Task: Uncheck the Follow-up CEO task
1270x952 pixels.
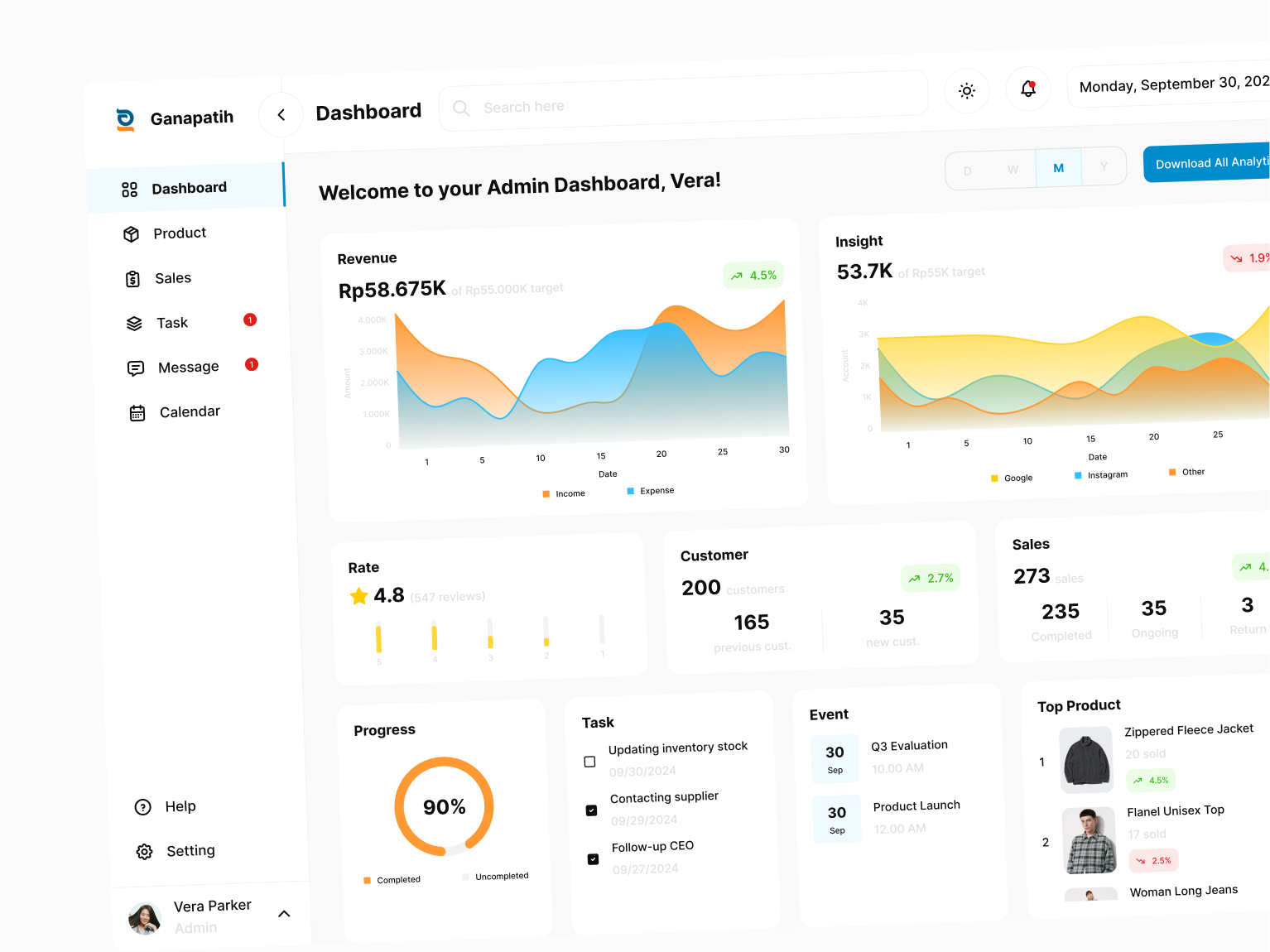Action: click(x=593, y=859)
